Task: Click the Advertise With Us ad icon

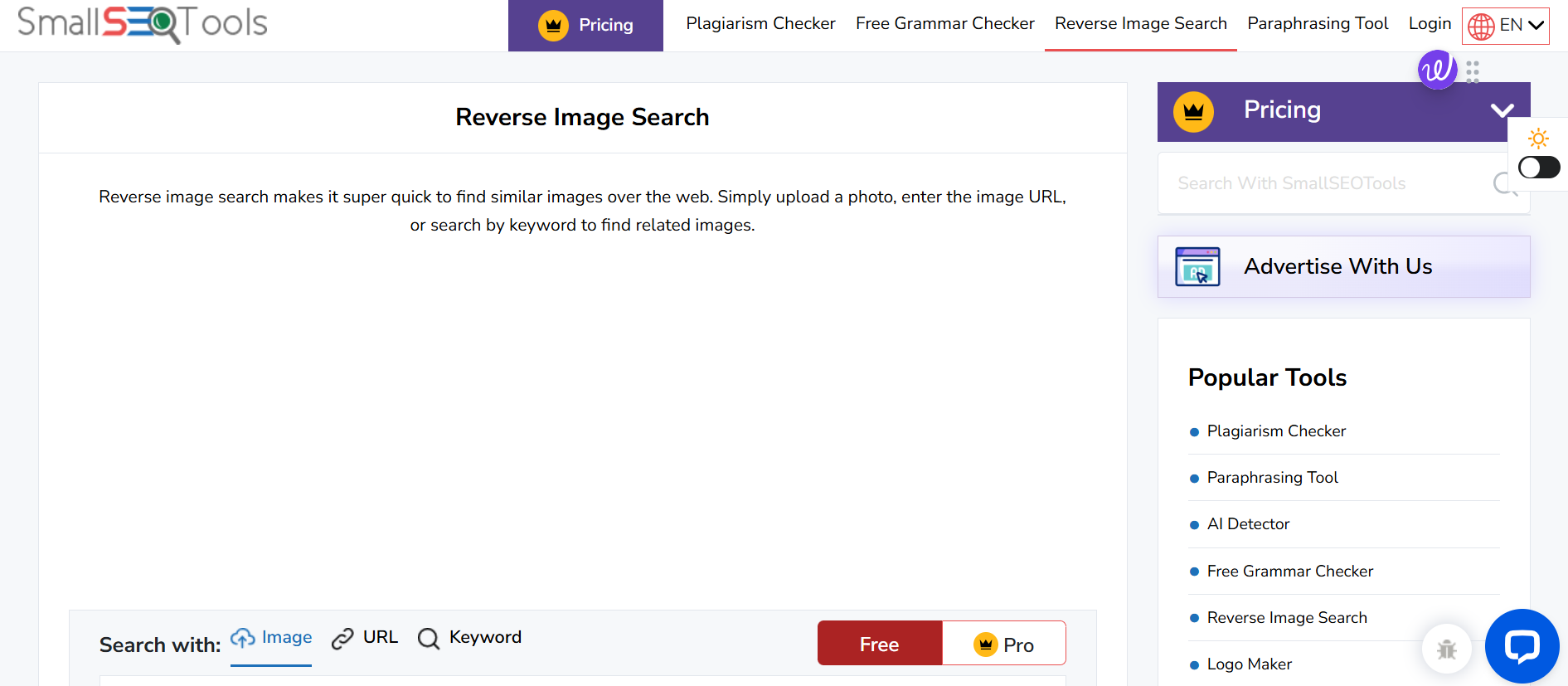Action: coord(1197,266)
